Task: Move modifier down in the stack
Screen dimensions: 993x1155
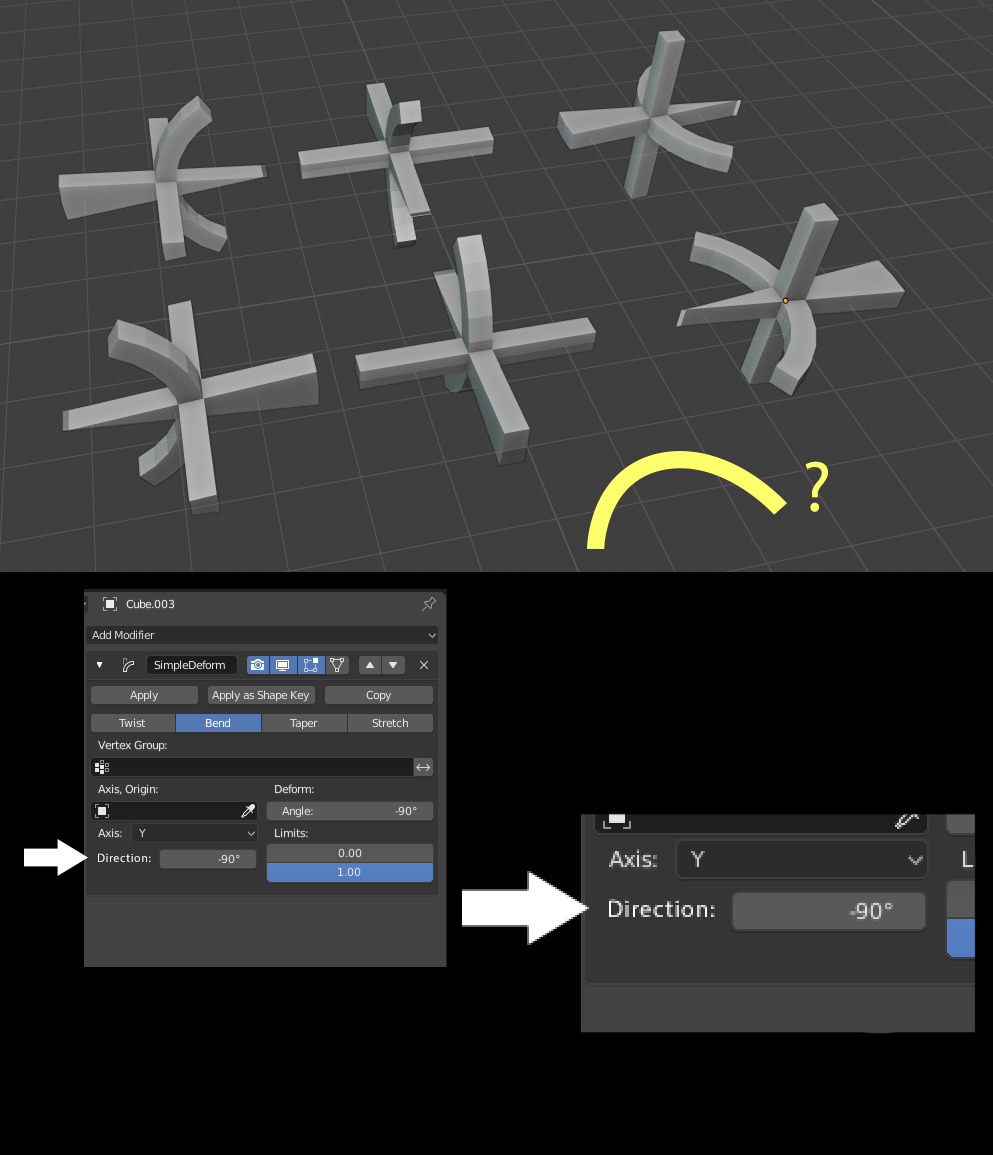Action: pos(393,665)
